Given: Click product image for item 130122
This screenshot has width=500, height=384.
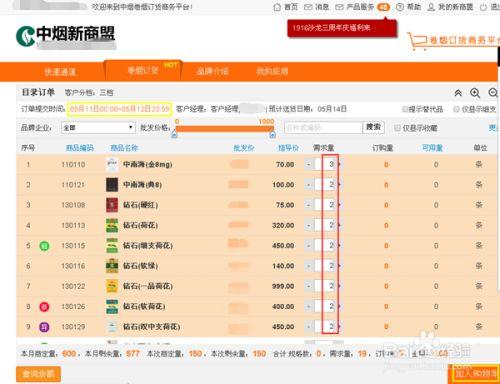Looking at the screenshot, I should point(112,286).
